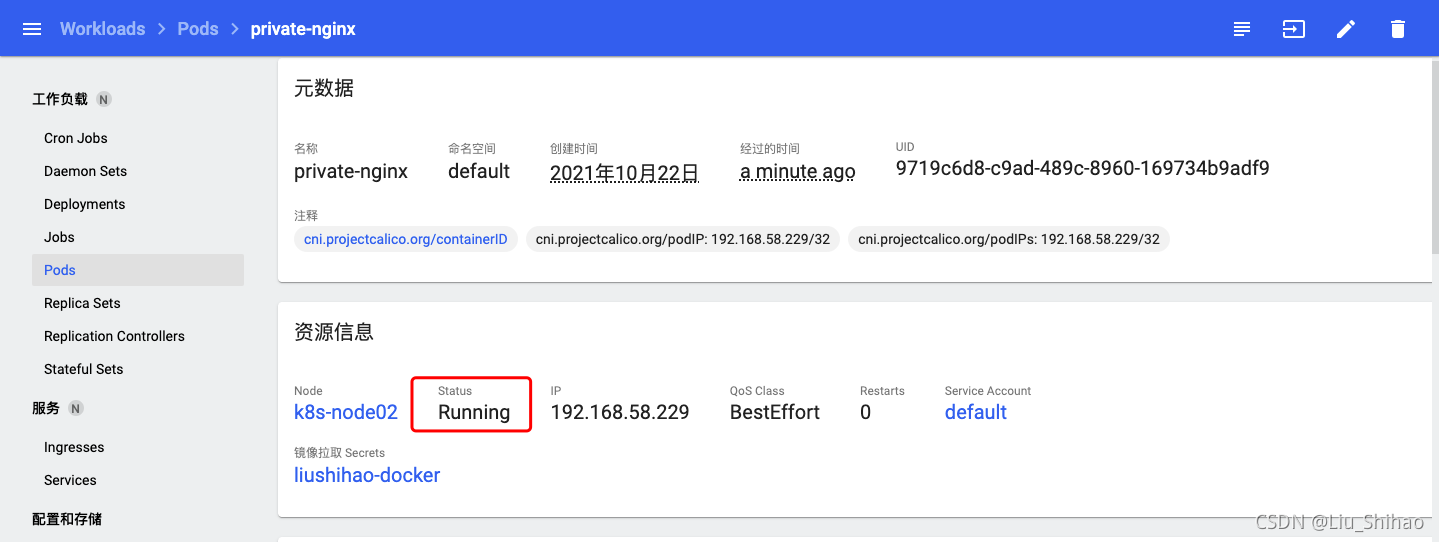Image resolution: width=1439 pixels, height=542 pixels.
Task: Open Deployments in sidebar
Action: point(85,204)
